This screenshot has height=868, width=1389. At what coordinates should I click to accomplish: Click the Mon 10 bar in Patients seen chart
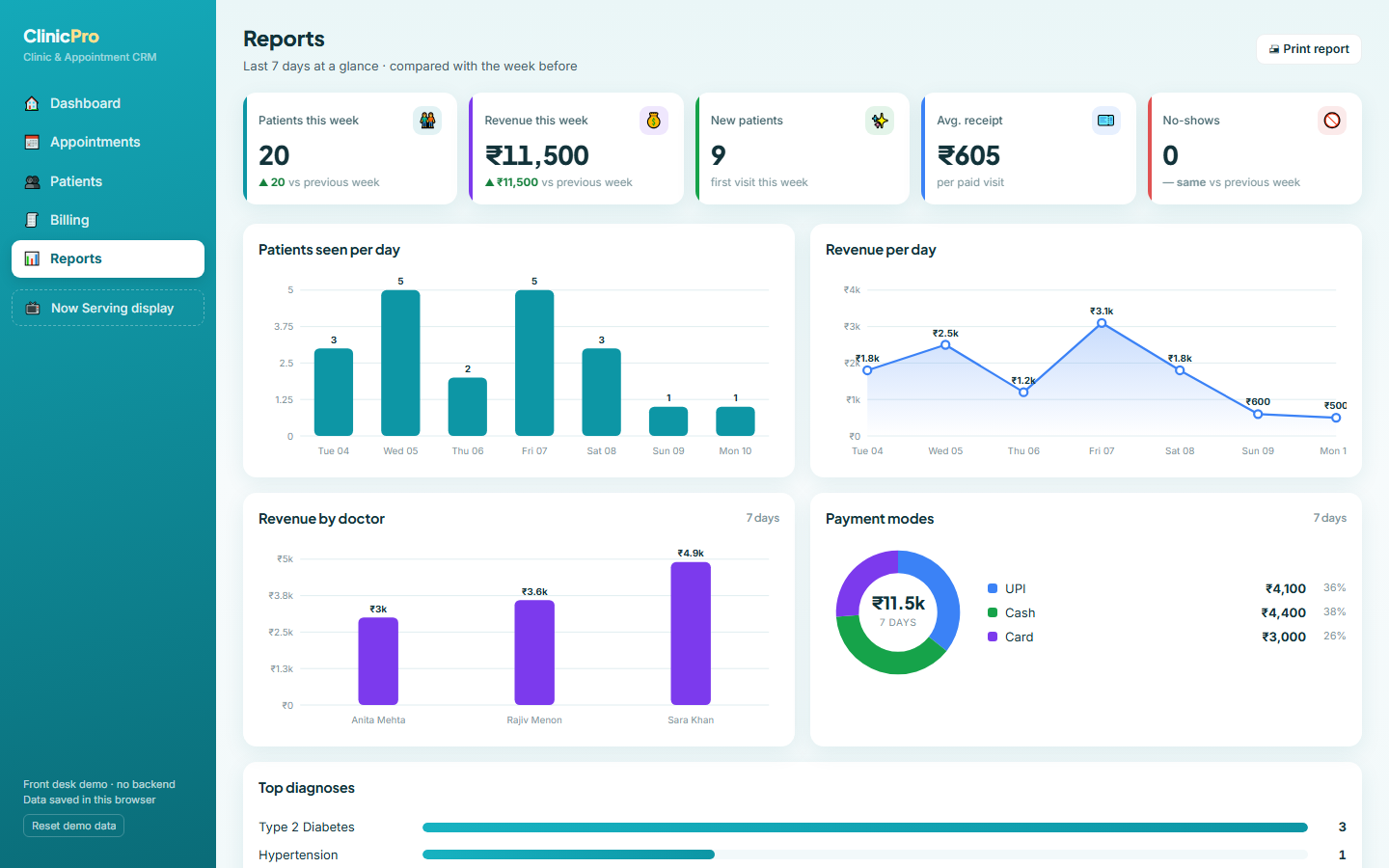point(735,421)
